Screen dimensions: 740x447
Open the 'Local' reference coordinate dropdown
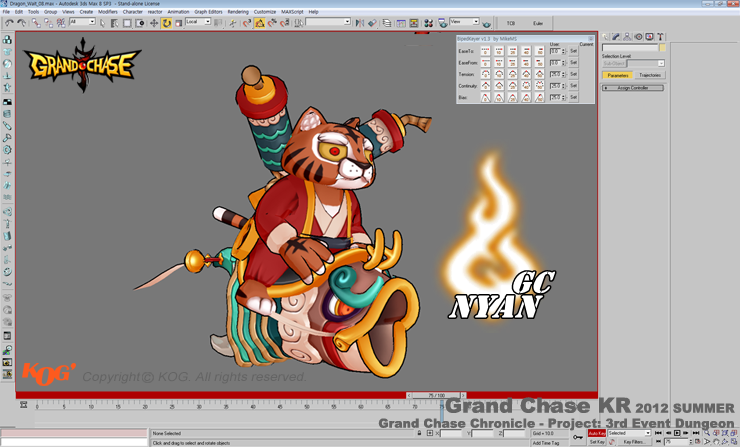[x=198, y=22]
